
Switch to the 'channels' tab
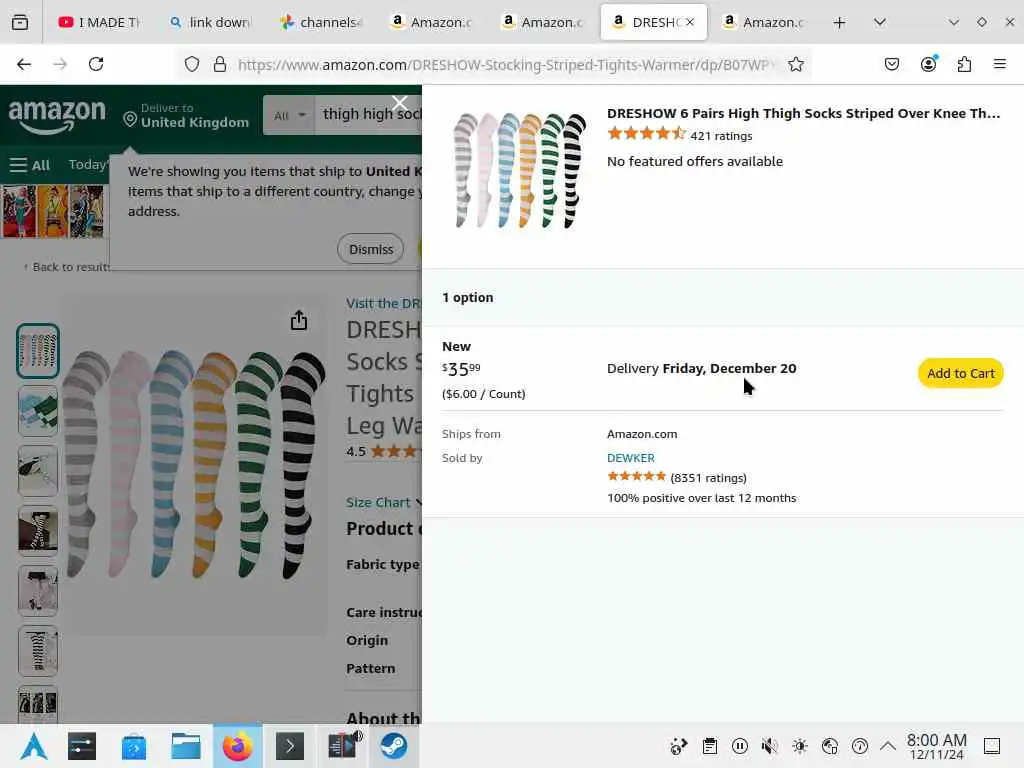tap(321, 22)
